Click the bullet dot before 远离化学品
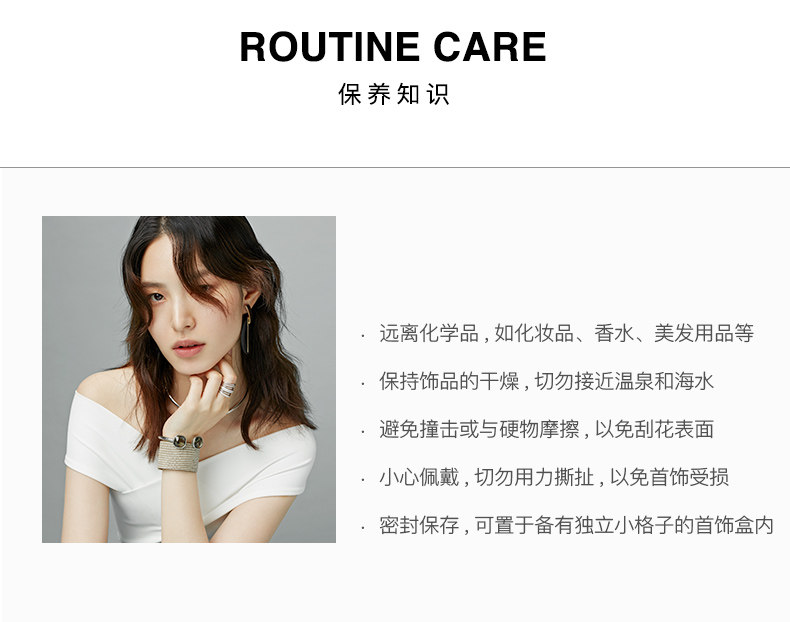The image size is (790, 622). click(x=362, y=336)
